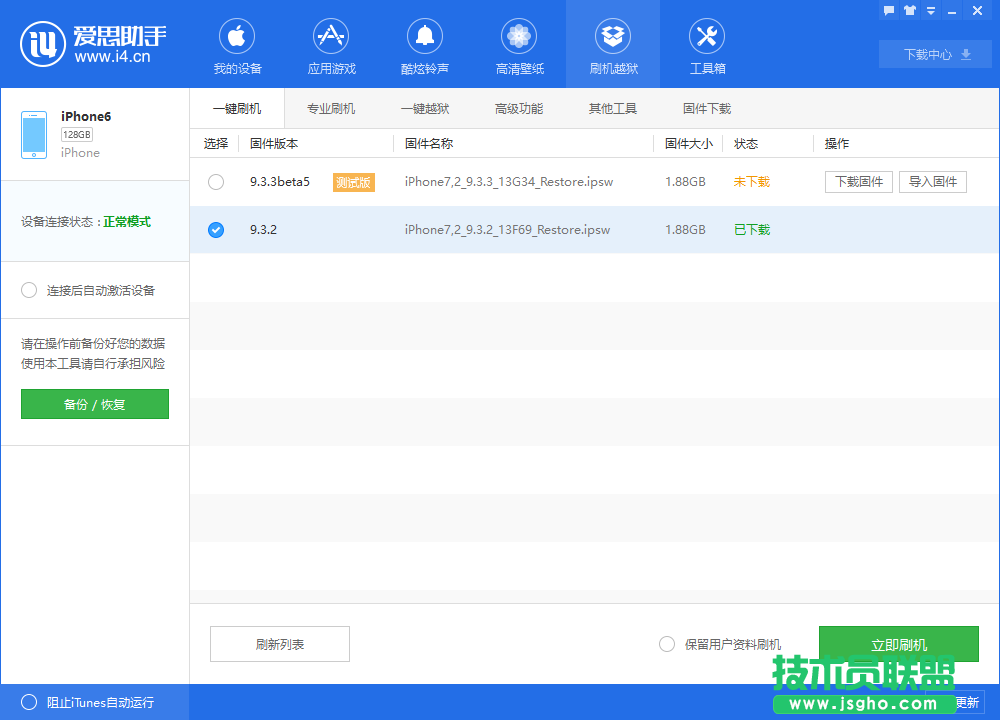The height and width of the screenshot is (720, 1000).
Task: Enable 连接后自动激活设备 auto-activation option
Action: (29, 290)
